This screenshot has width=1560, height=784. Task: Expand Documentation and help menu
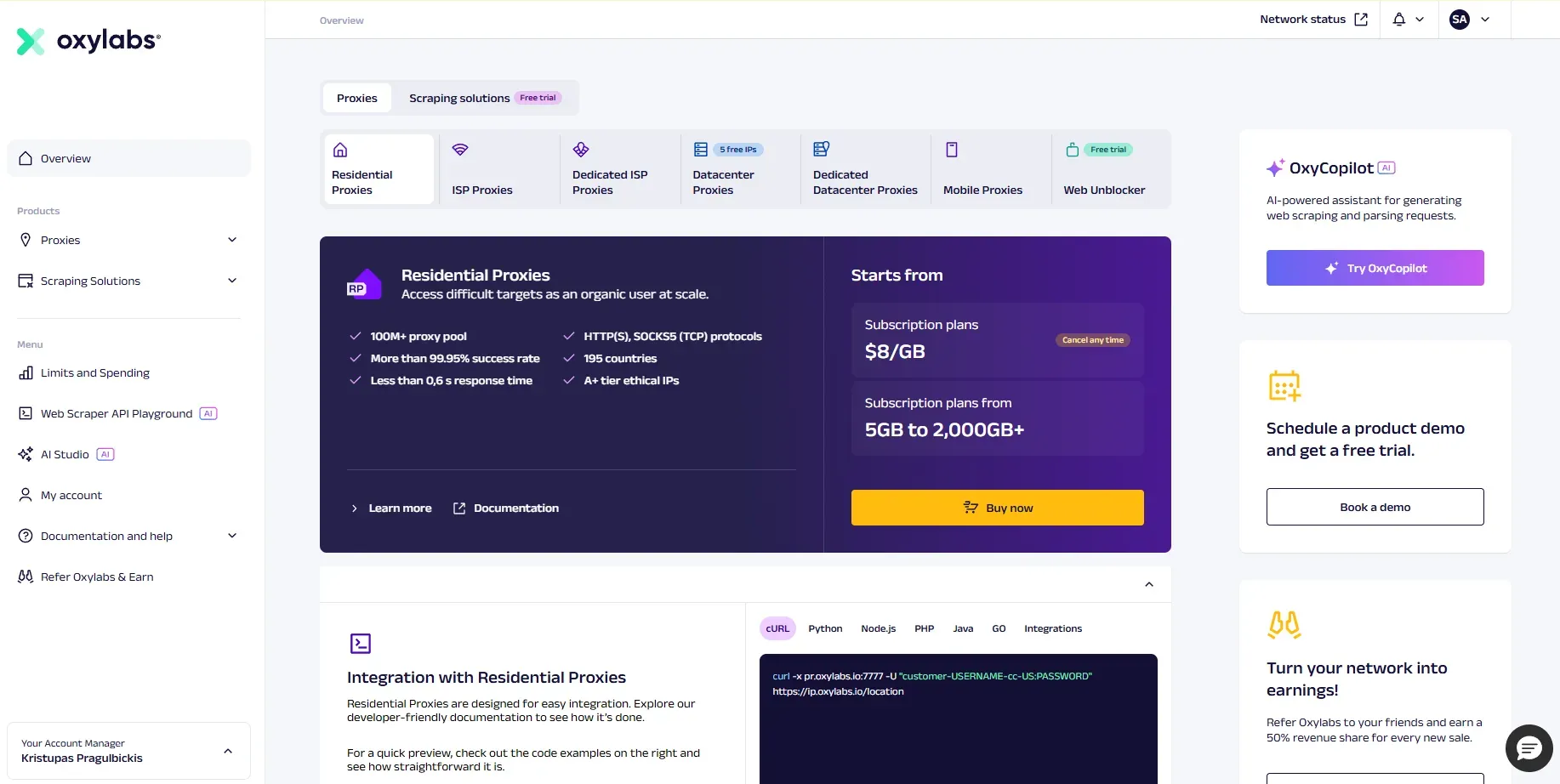coord(128,536)
